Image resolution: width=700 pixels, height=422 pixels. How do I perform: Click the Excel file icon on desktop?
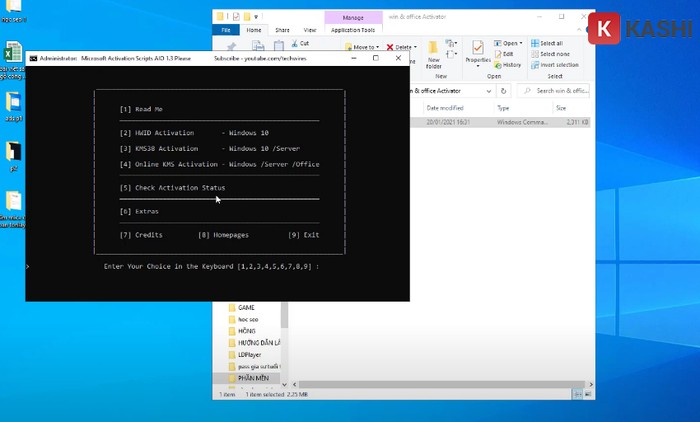click(13, 53)
